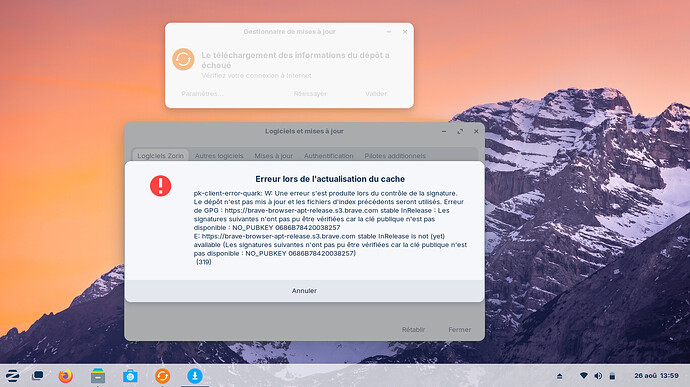Open the volume speaker indicator
This screenshot has width=690, height=387.
click(598, 376)
